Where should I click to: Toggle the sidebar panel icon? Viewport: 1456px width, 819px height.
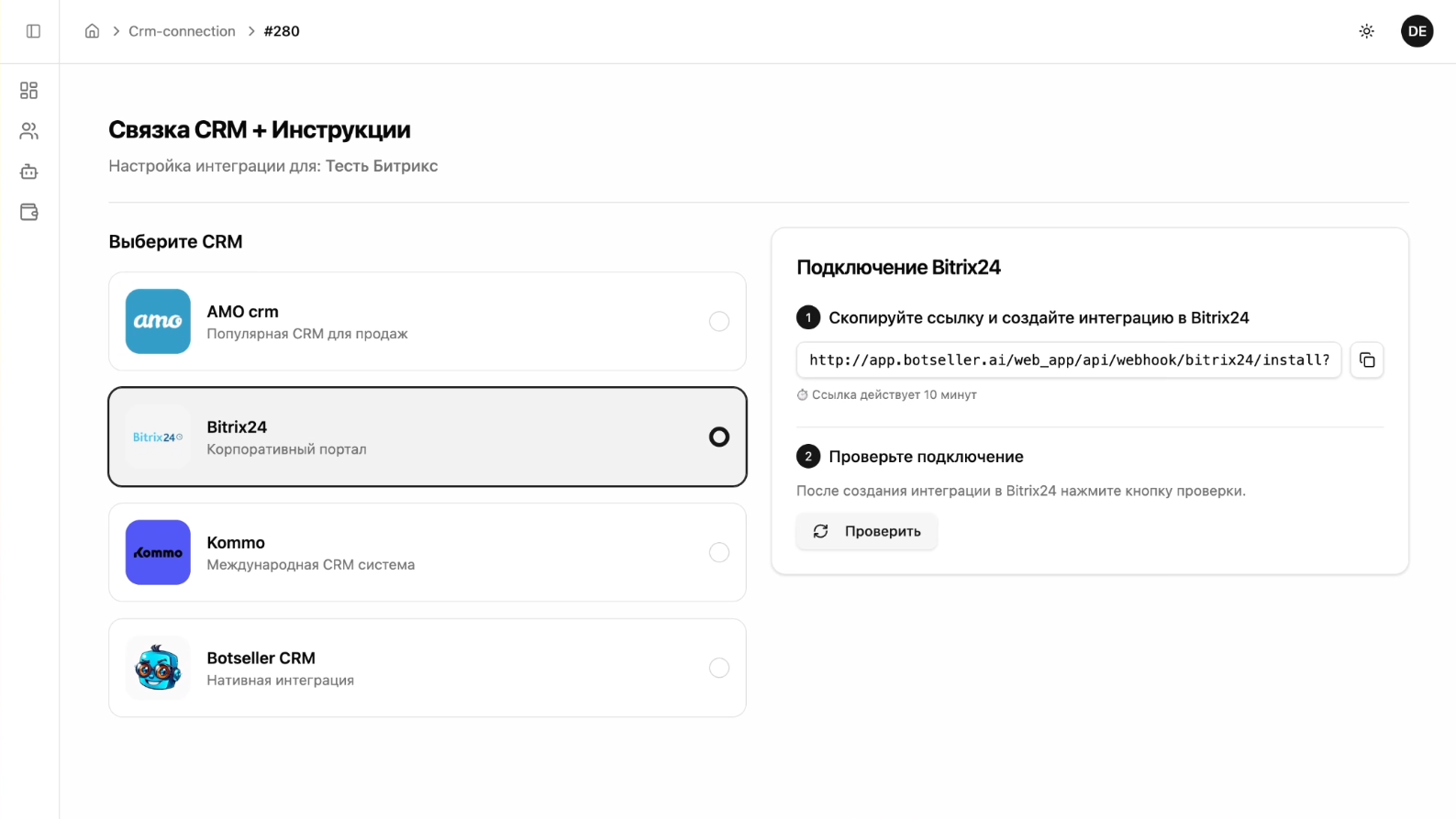click(33, 31)
